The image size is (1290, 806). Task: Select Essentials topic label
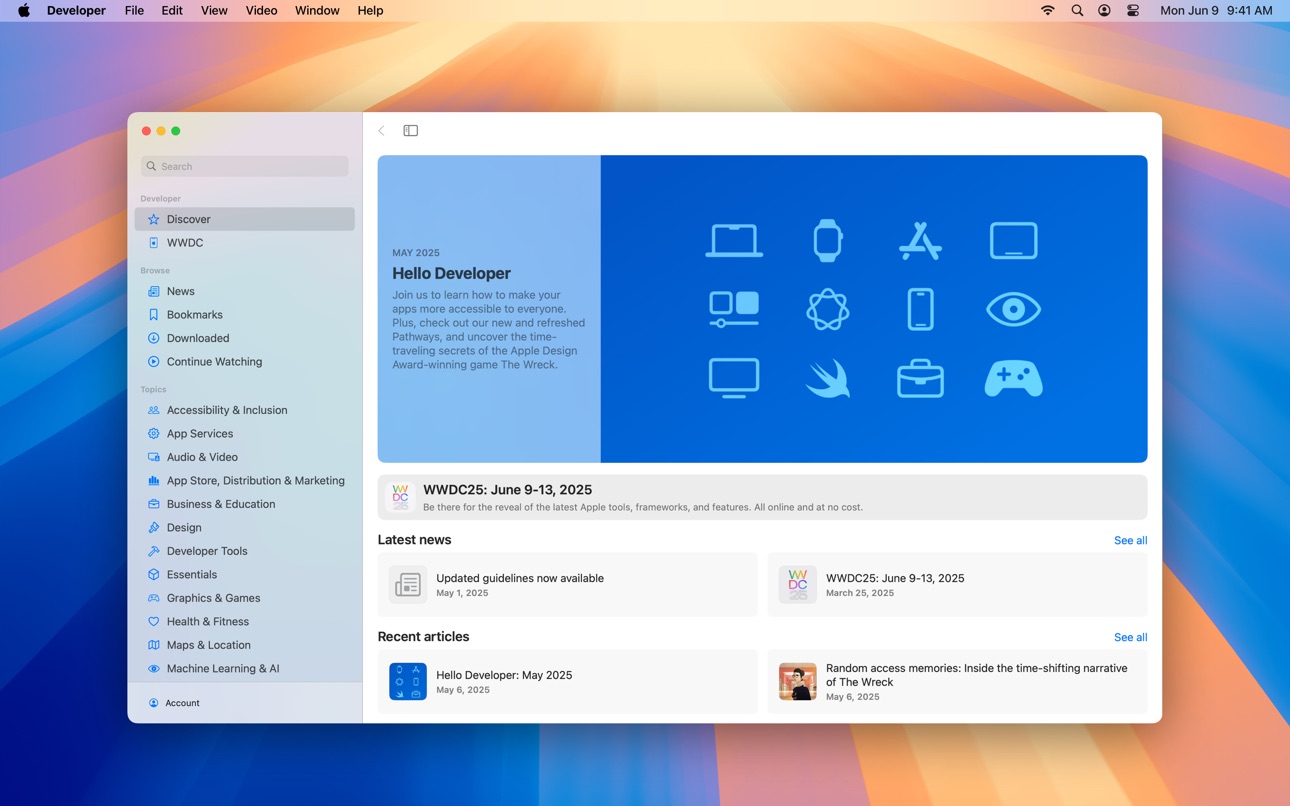(x=192, y=575)
